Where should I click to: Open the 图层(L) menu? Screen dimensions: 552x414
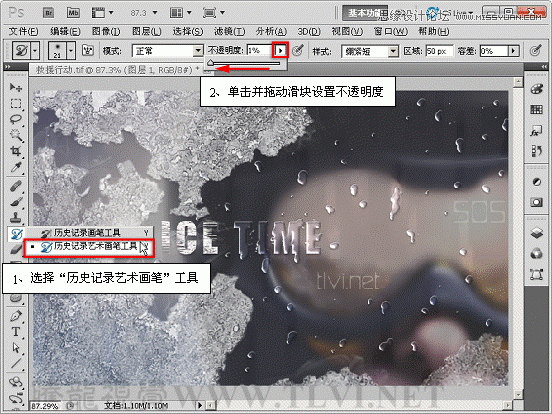(147, 32)
